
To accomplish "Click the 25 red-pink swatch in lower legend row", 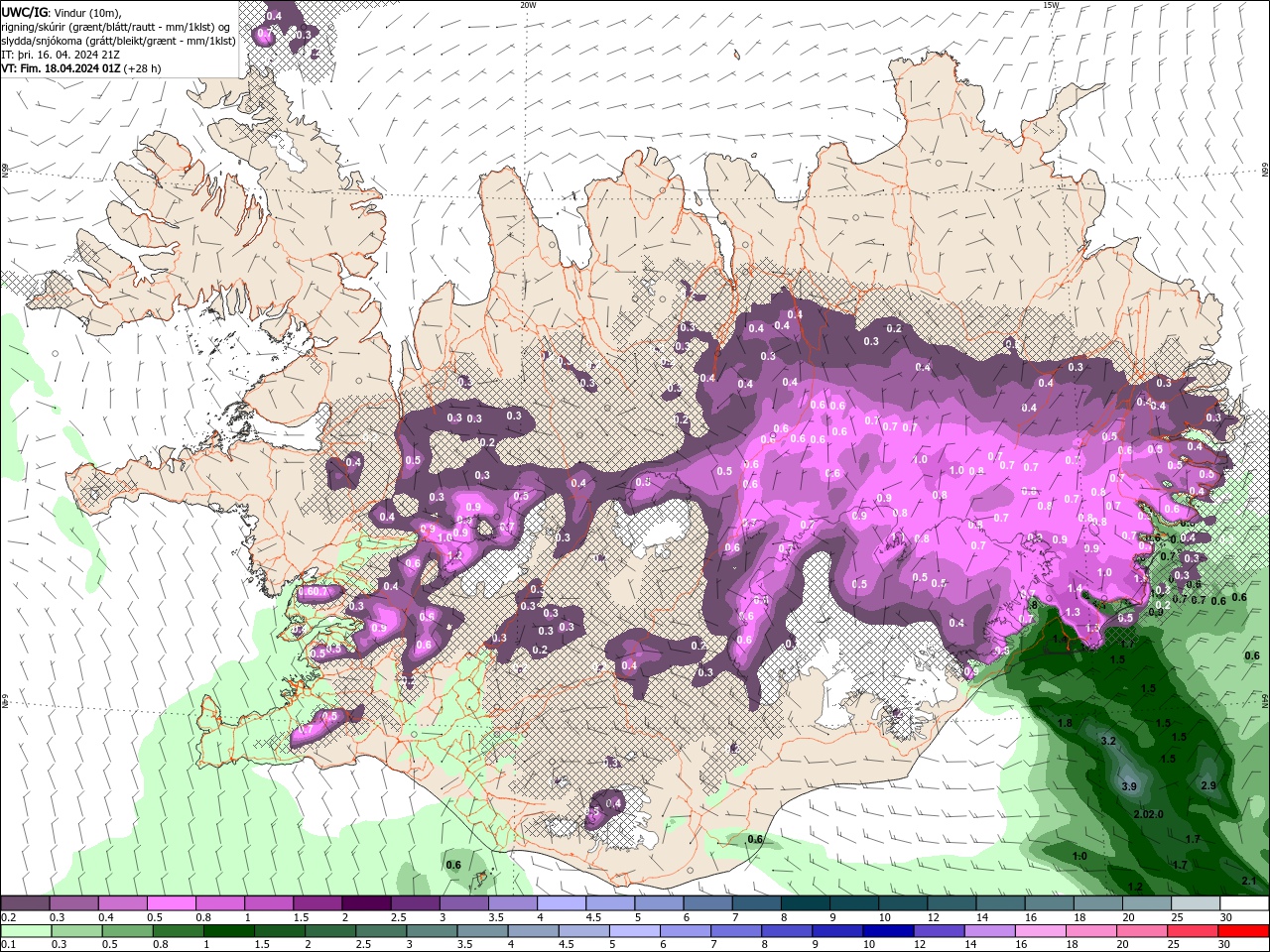I will click(x=1193, y=931).
